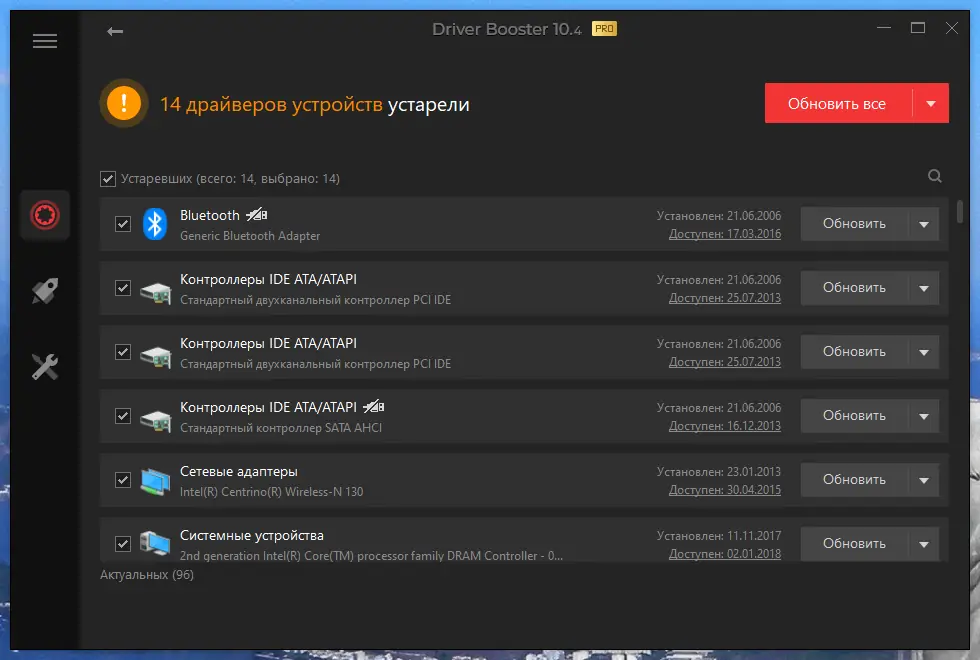Click the driver list vertical scrollbar
This screenshot has height=660, width=980.
pos(959,211)
